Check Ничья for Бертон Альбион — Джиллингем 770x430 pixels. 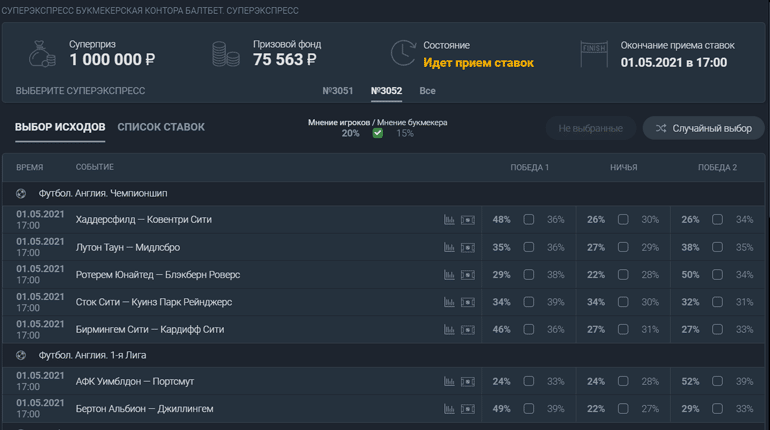(623, 409)
